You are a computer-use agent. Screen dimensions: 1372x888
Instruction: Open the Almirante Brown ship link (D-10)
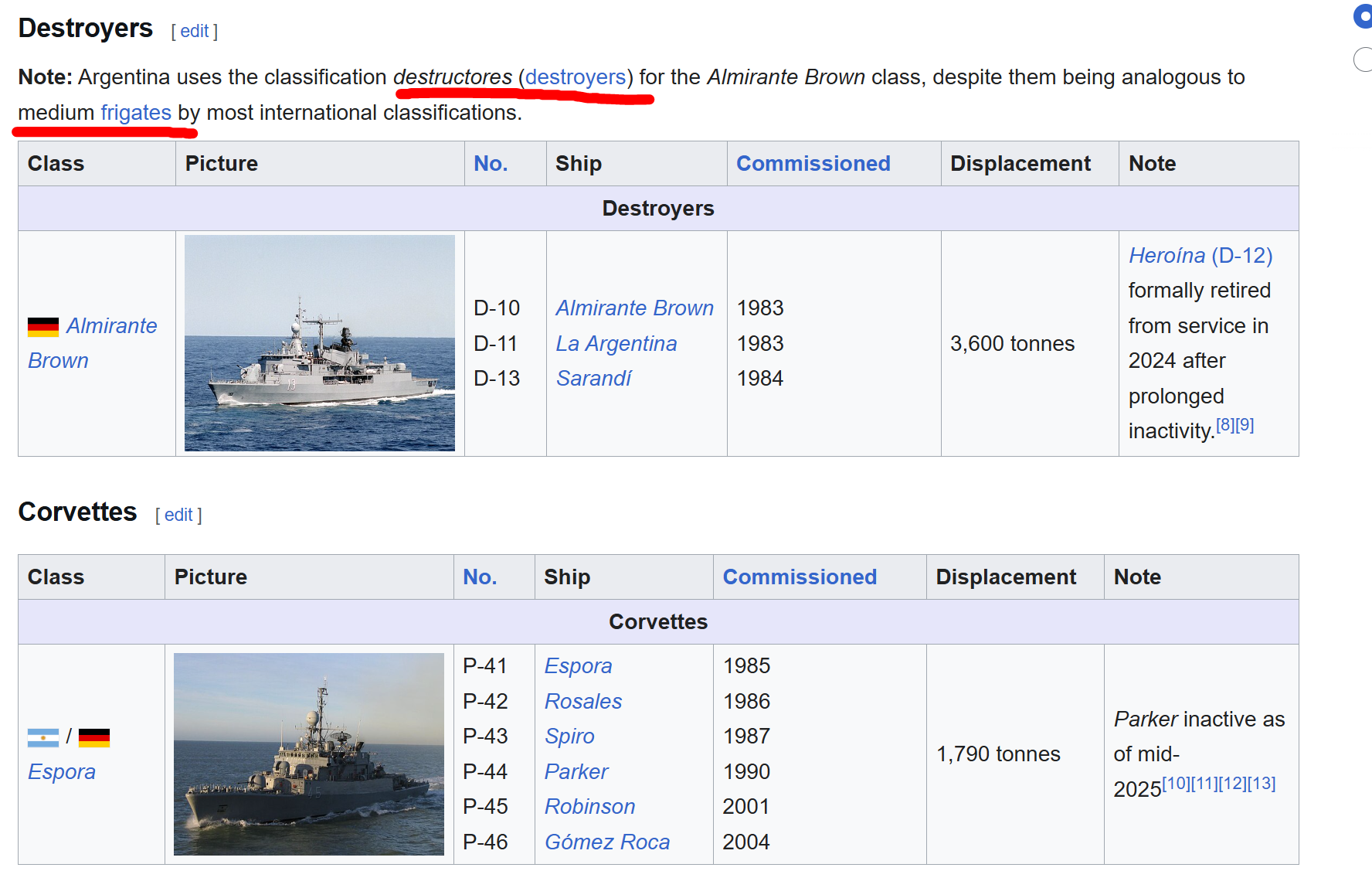(635, 308)
